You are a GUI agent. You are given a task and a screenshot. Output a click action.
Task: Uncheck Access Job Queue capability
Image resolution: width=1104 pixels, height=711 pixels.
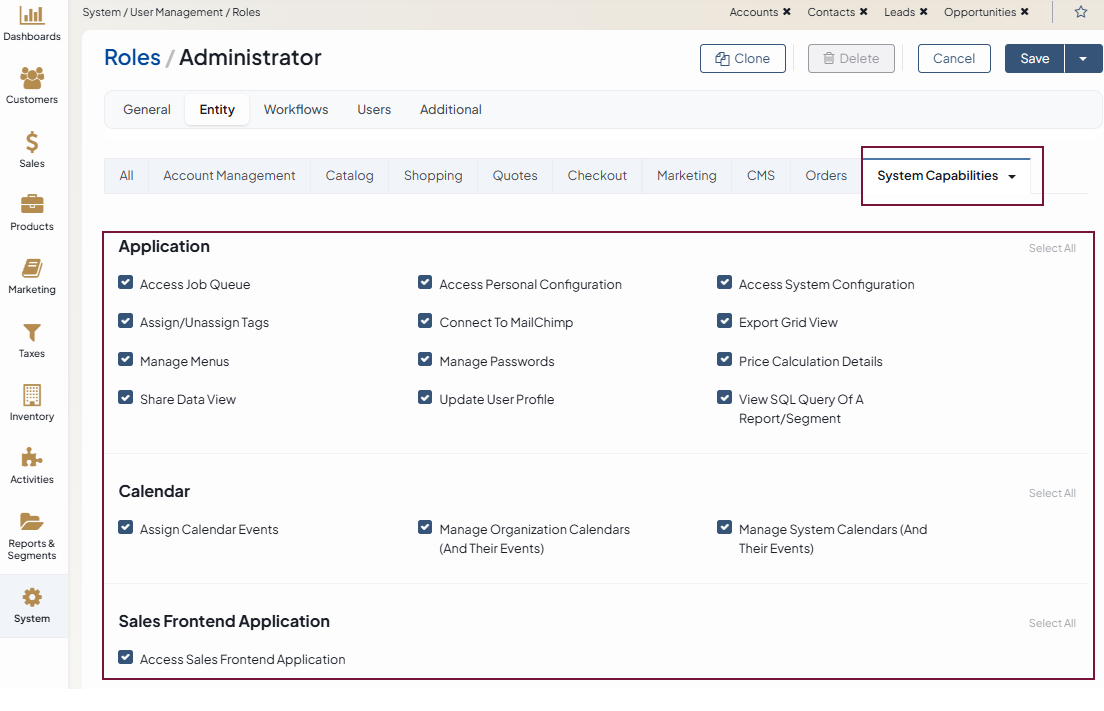126,283
